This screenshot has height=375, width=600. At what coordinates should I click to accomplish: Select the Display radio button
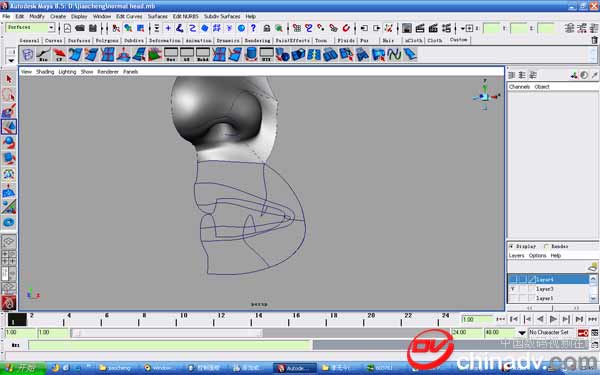coord(511,246)
